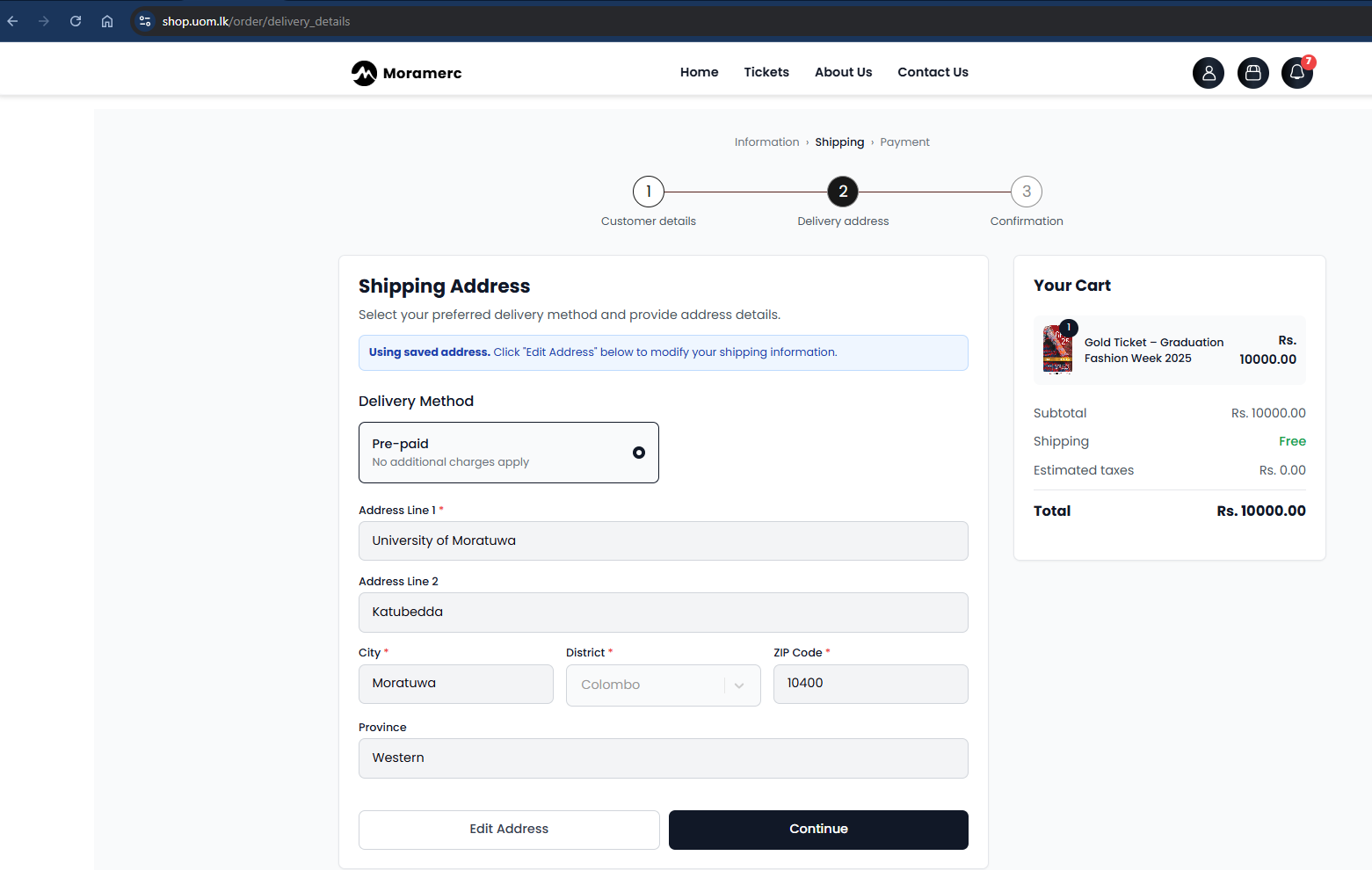Click the browser forward arrow
The image size is (1372, 870).
pos(44,21)
